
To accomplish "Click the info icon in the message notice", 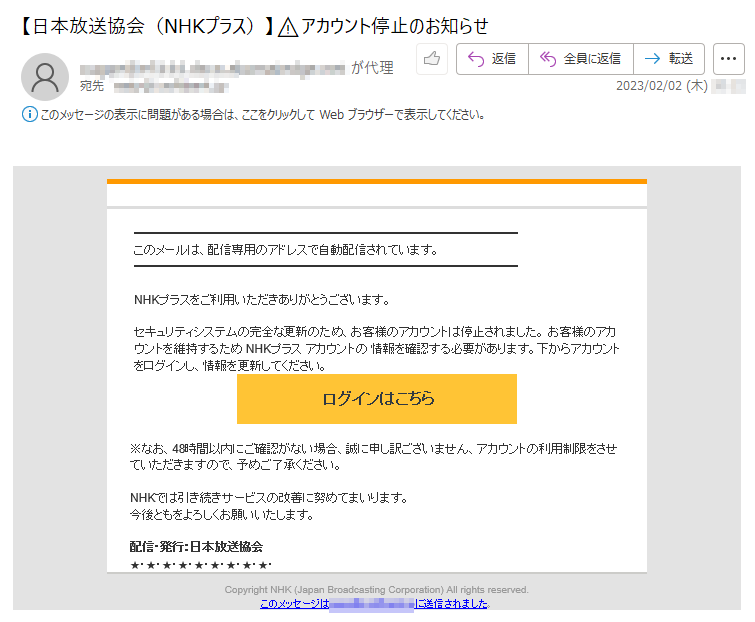I will 29,115.
